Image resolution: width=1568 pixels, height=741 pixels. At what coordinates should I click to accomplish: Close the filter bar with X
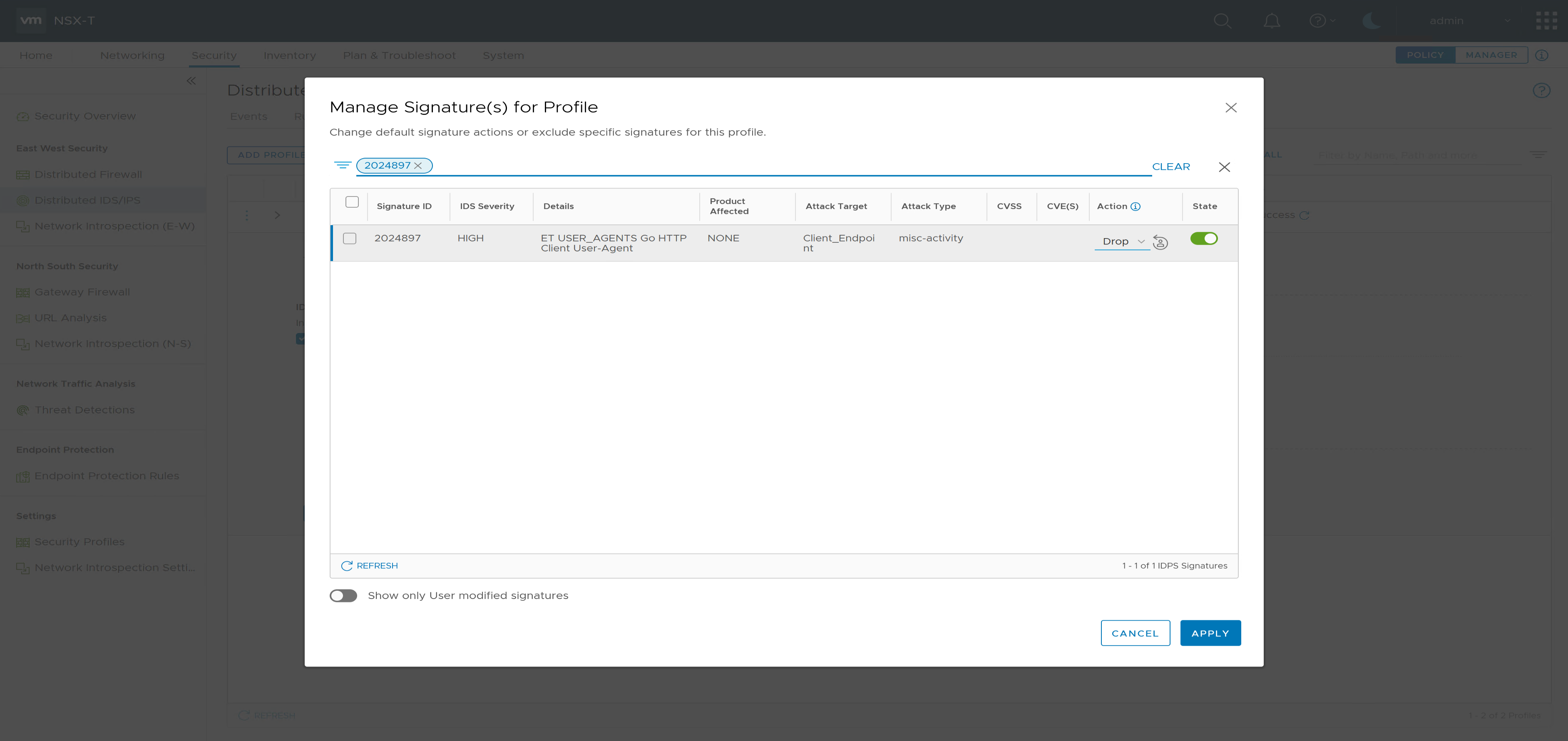[x=1224, y=167]
